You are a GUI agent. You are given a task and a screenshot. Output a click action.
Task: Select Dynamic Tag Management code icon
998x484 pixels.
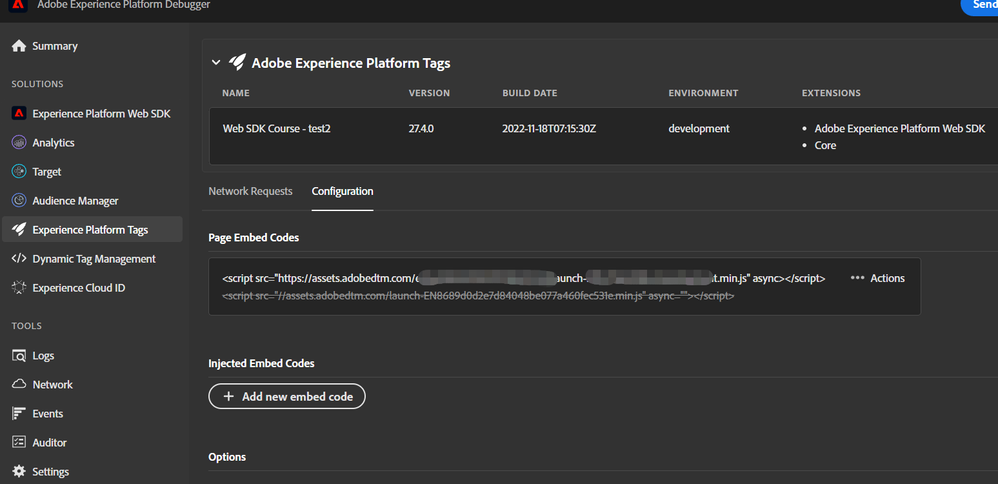point(18,259)
